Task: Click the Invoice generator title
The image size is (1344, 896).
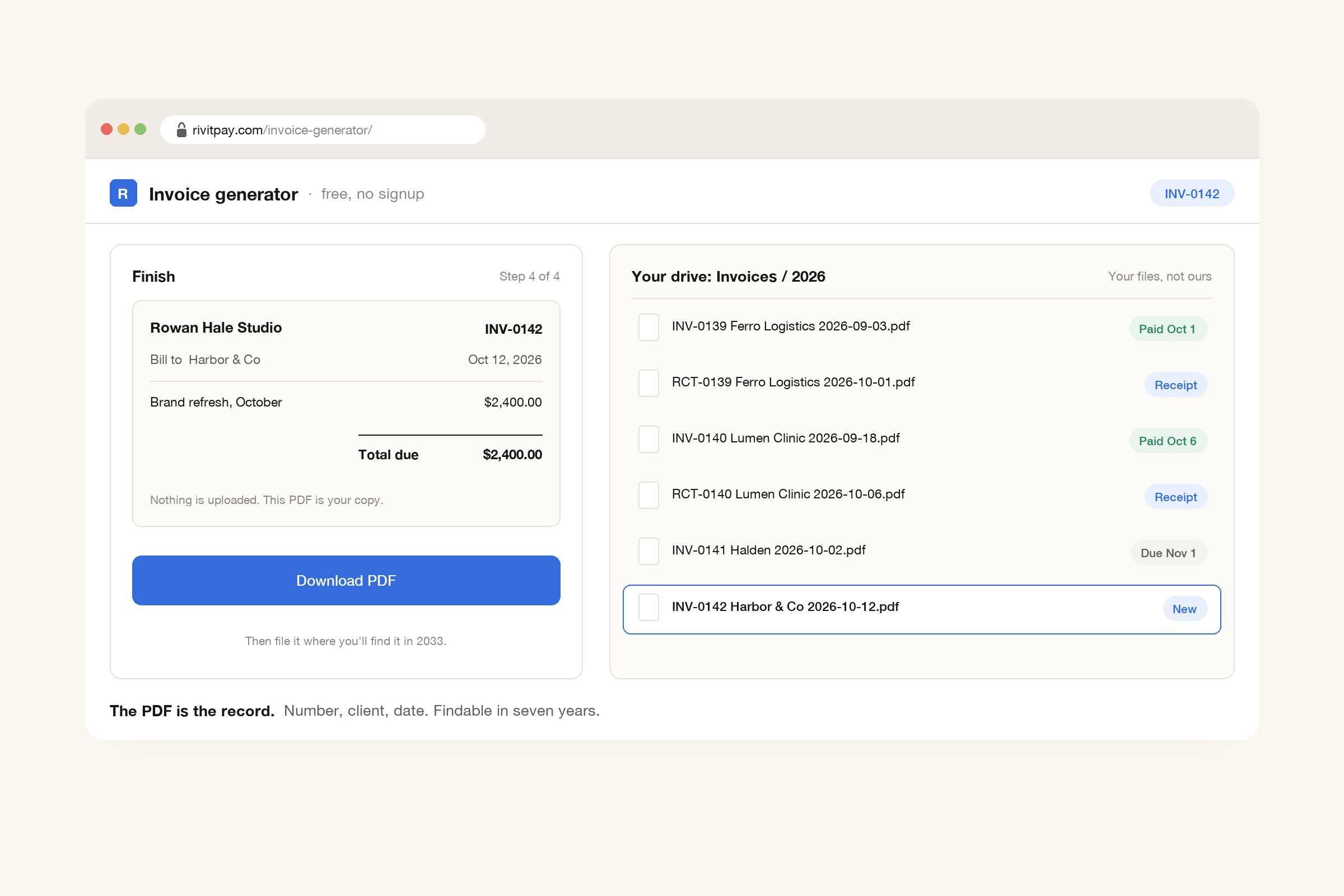Action: pyautogui.click(x=223, y=194)
